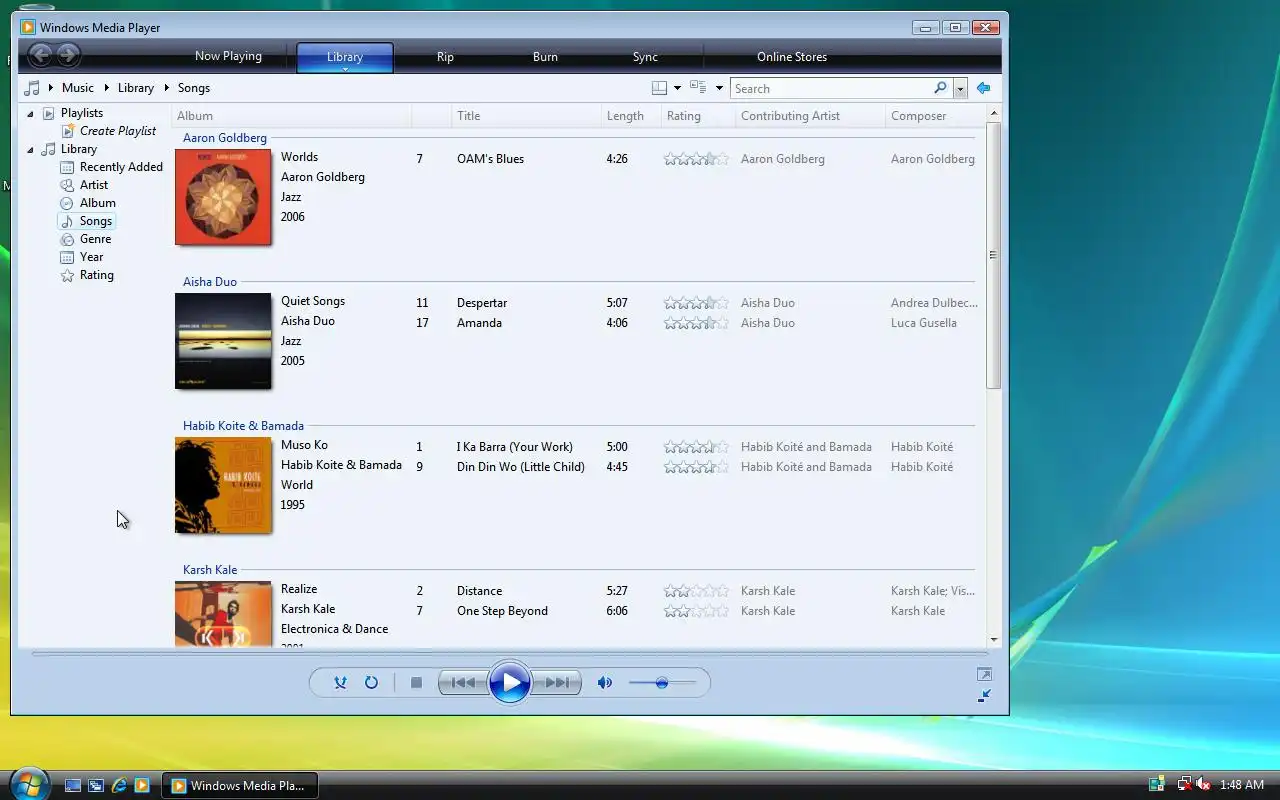Open the layout options icon

pyautogui.click(x=659, y=88)
